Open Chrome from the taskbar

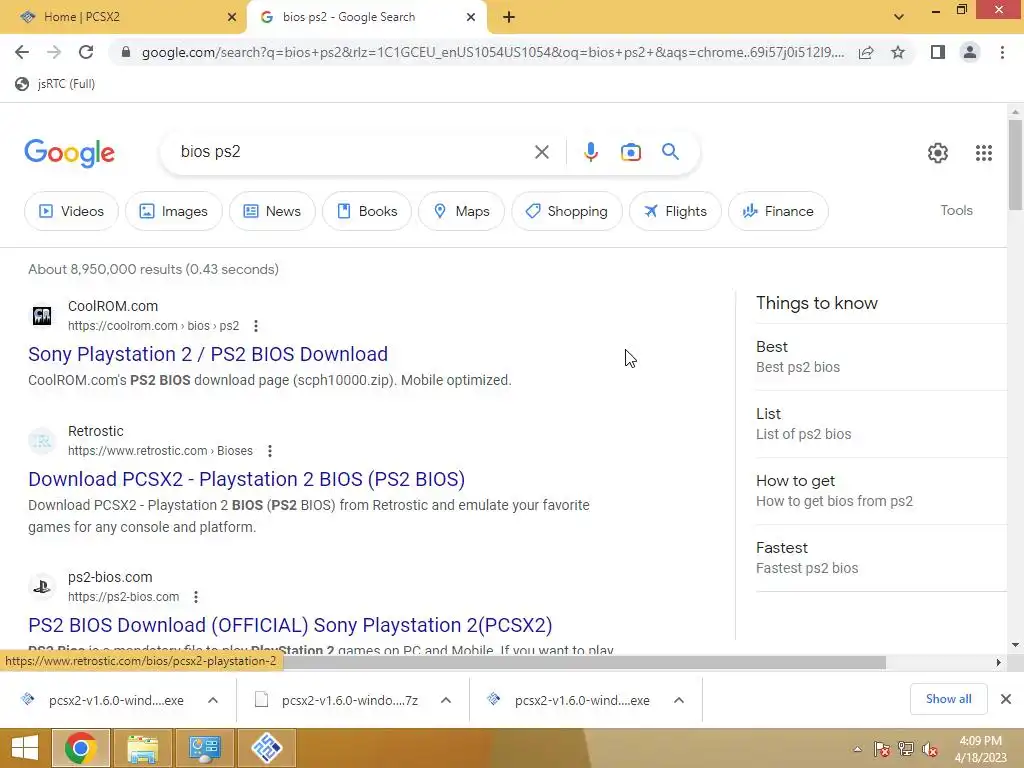tap(80, 748)
